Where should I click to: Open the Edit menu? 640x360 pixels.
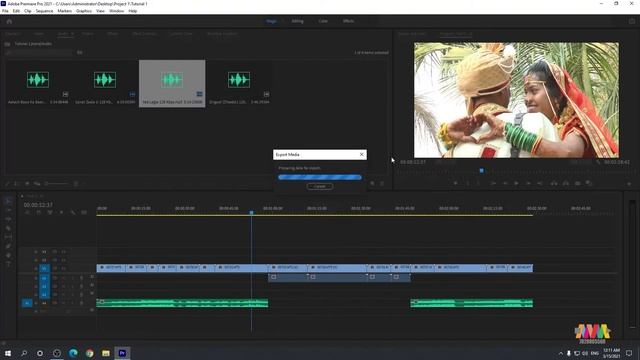[16, 11]
